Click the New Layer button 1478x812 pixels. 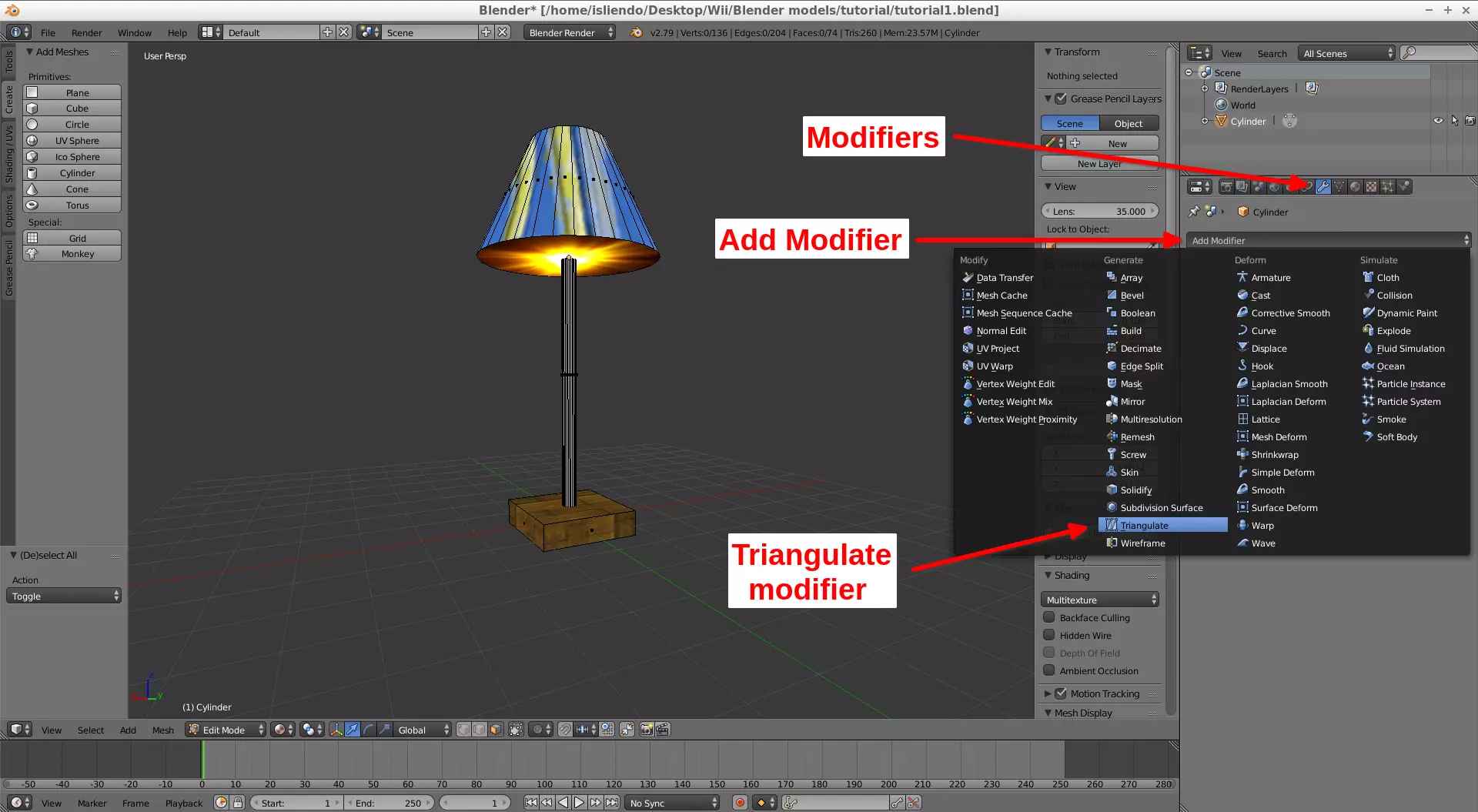click(x=1099, y=163)
